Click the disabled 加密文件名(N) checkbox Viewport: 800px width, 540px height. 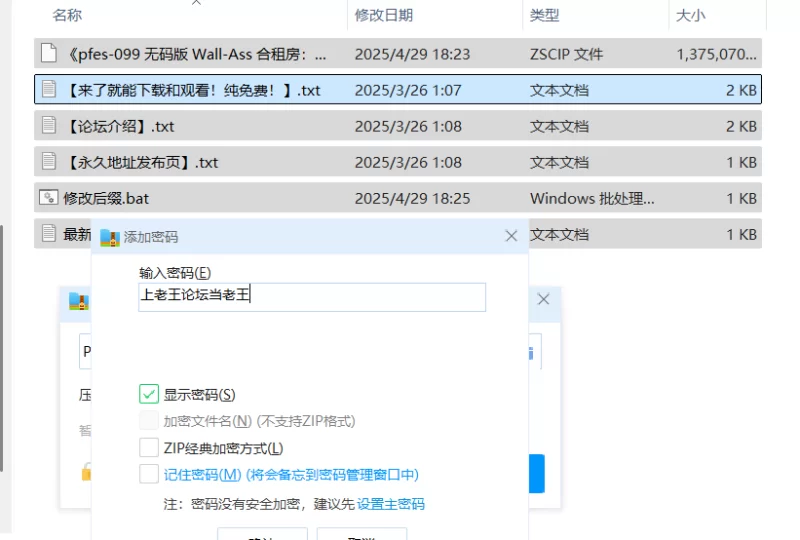coord(149,421)
